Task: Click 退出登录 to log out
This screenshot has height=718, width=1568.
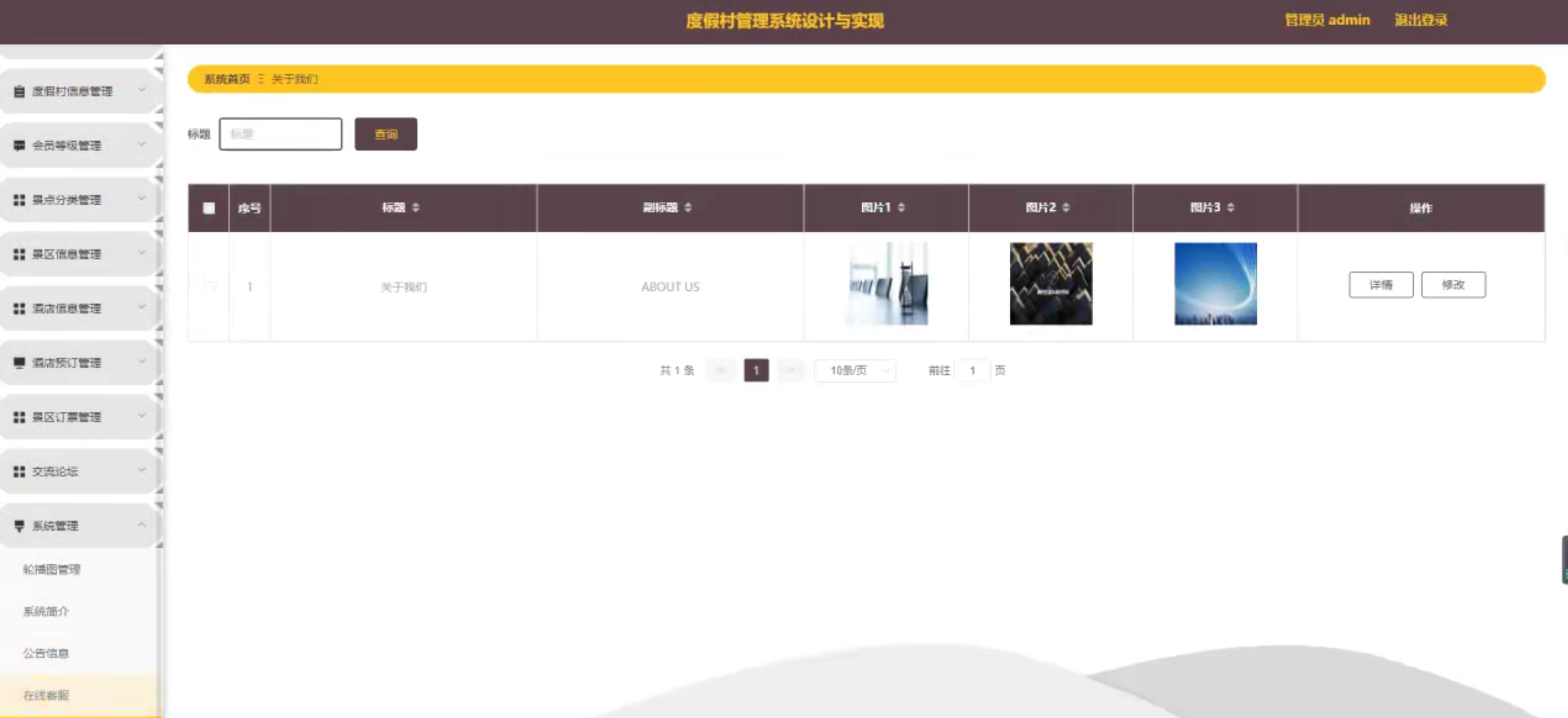Action: point(1421,20)
